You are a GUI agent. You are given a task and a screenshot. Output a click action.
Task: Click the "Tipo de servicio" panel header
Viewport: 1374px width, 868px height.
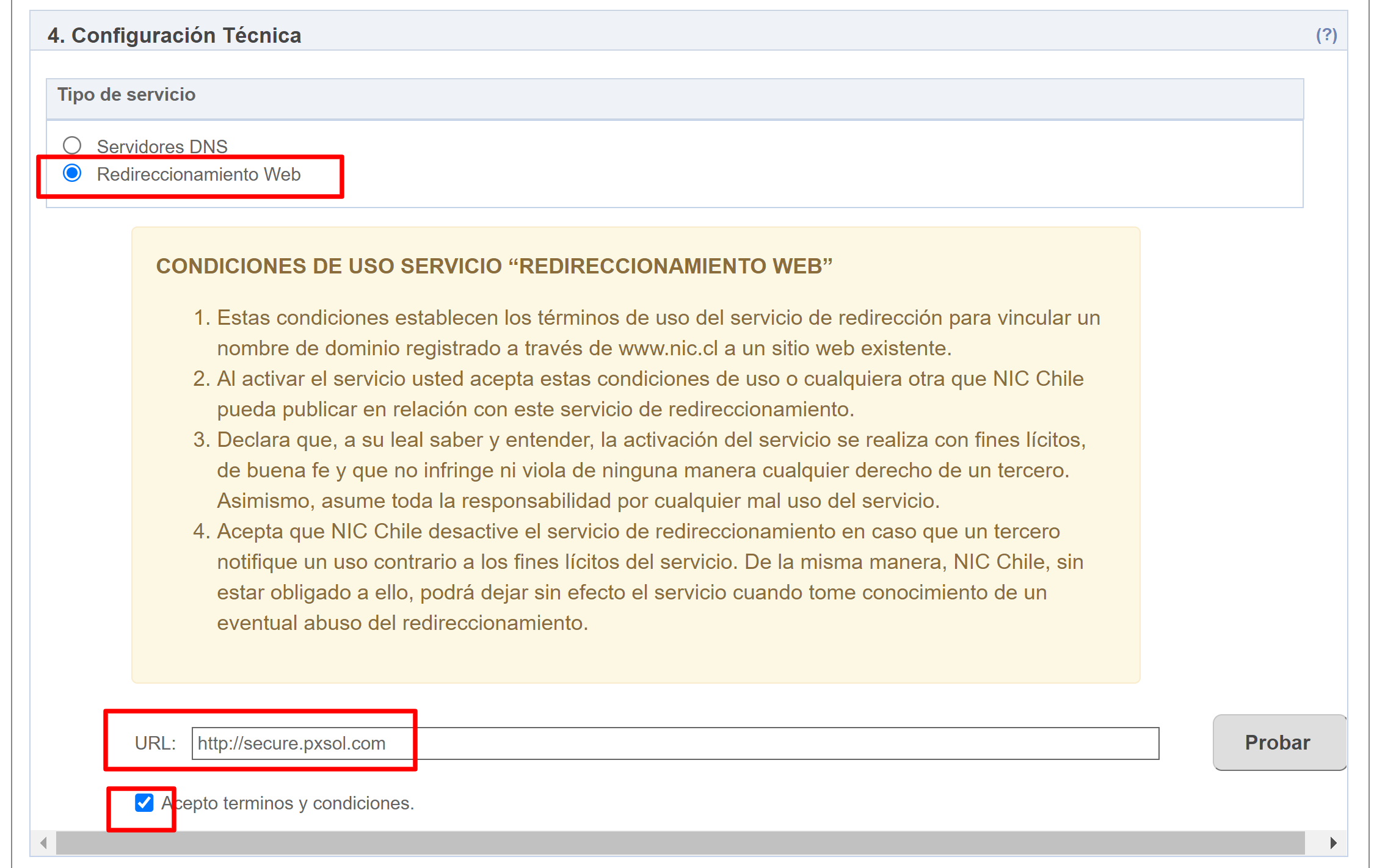point(126,95)
